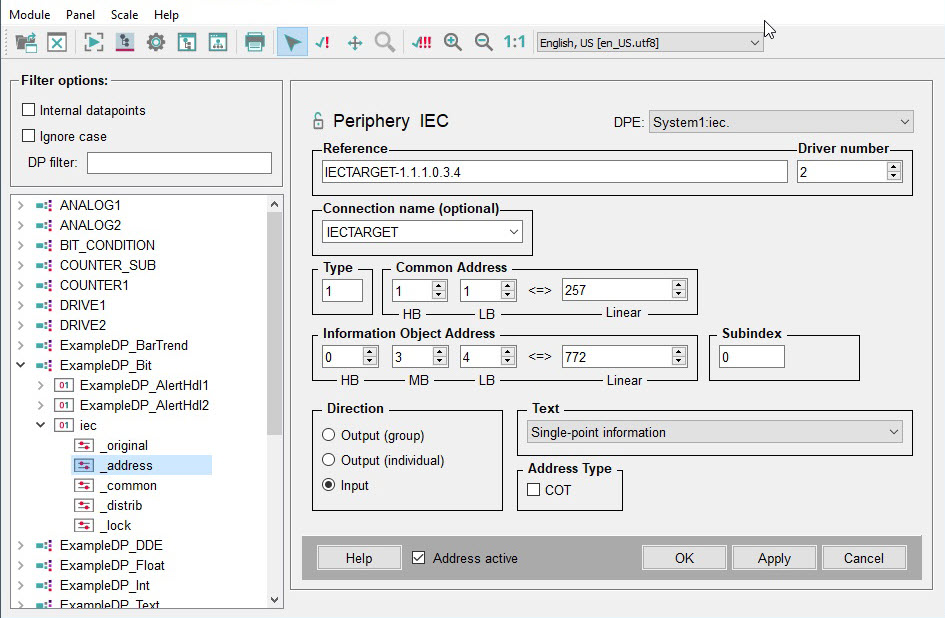The height and width of the screenshot is (618, 945).
Task: Click the DP filter text field
Action: [x=179, y=163]
